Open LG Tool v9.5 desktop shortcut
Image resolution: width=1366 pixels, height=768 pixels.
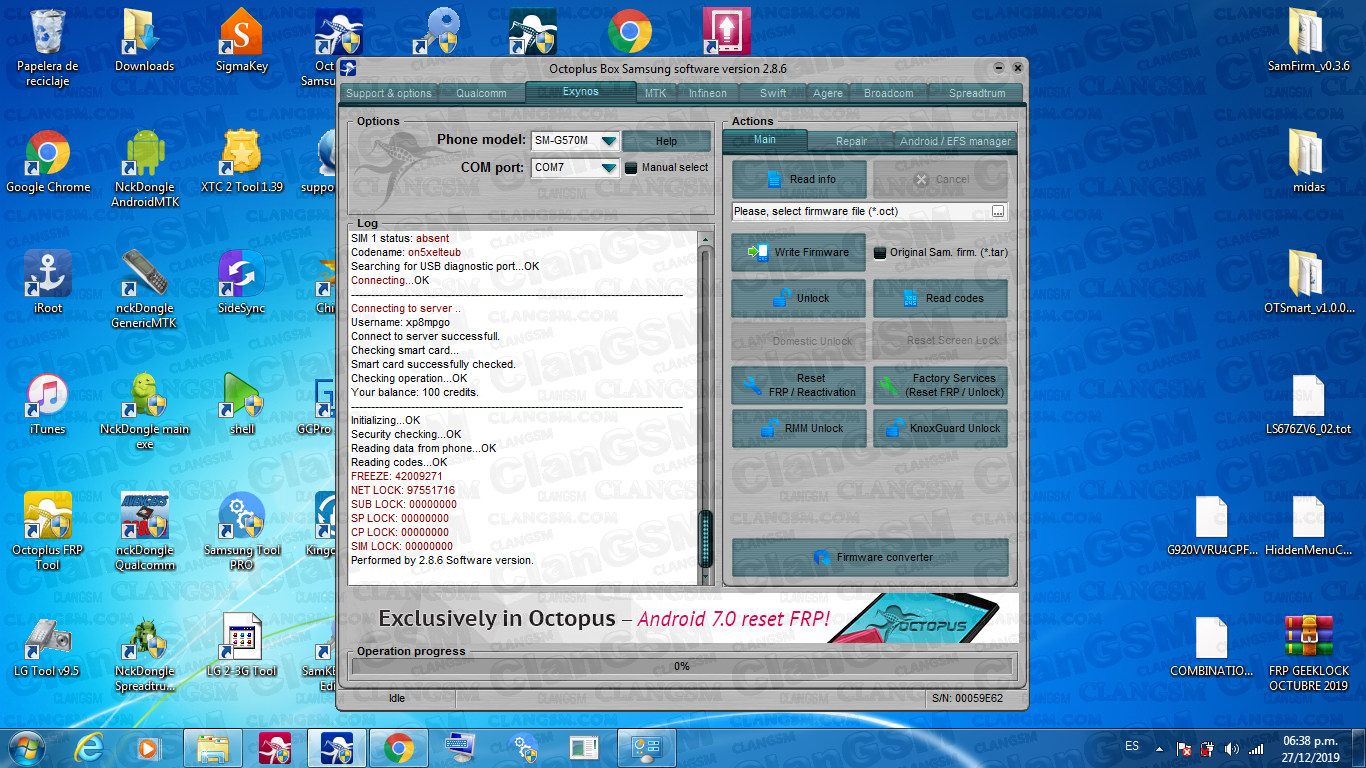click(x=48, y=646)
